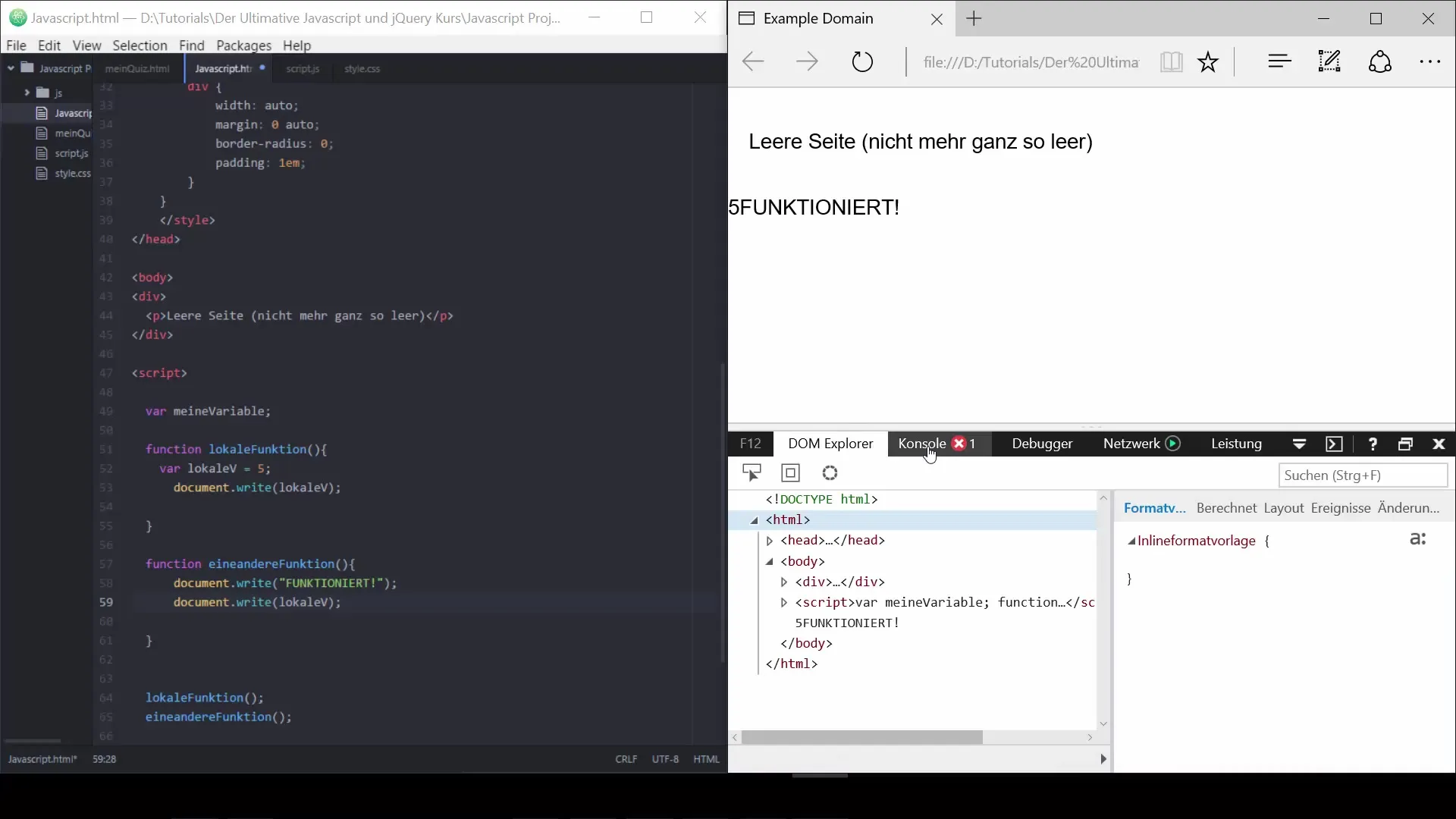The image size is (1456, 819).
Task: Show the console panel toggle icon
Action: click(x=1335, y=444)
